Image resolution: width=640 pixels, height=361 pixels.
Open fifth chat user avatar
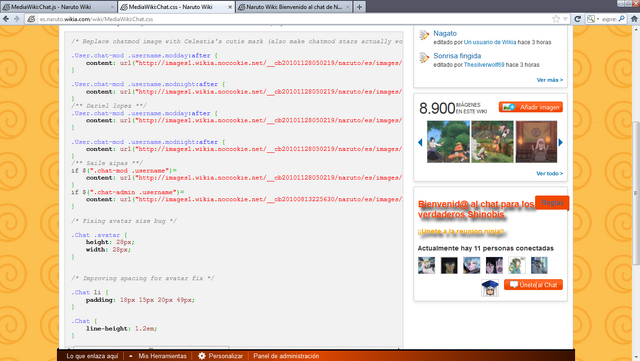point(517,265)
